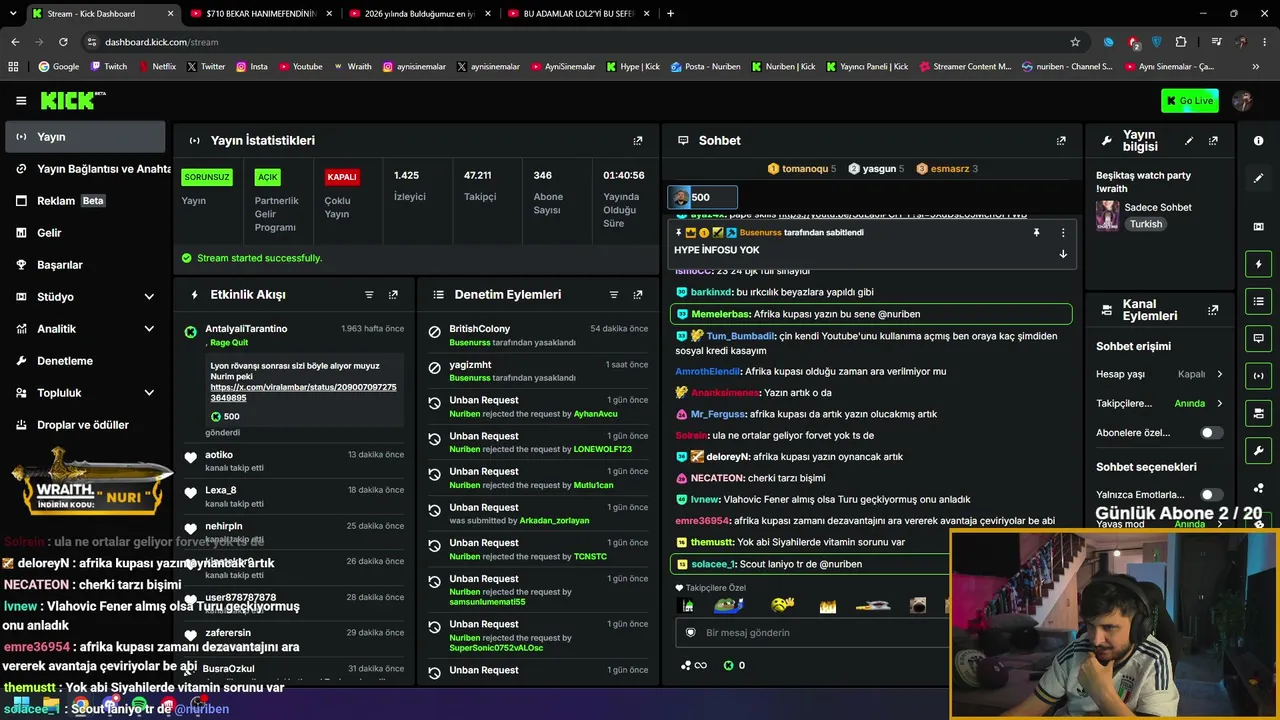1280x720 pixels.
Task: Click the pin icon on pinned message
Action: point(1036,233)
